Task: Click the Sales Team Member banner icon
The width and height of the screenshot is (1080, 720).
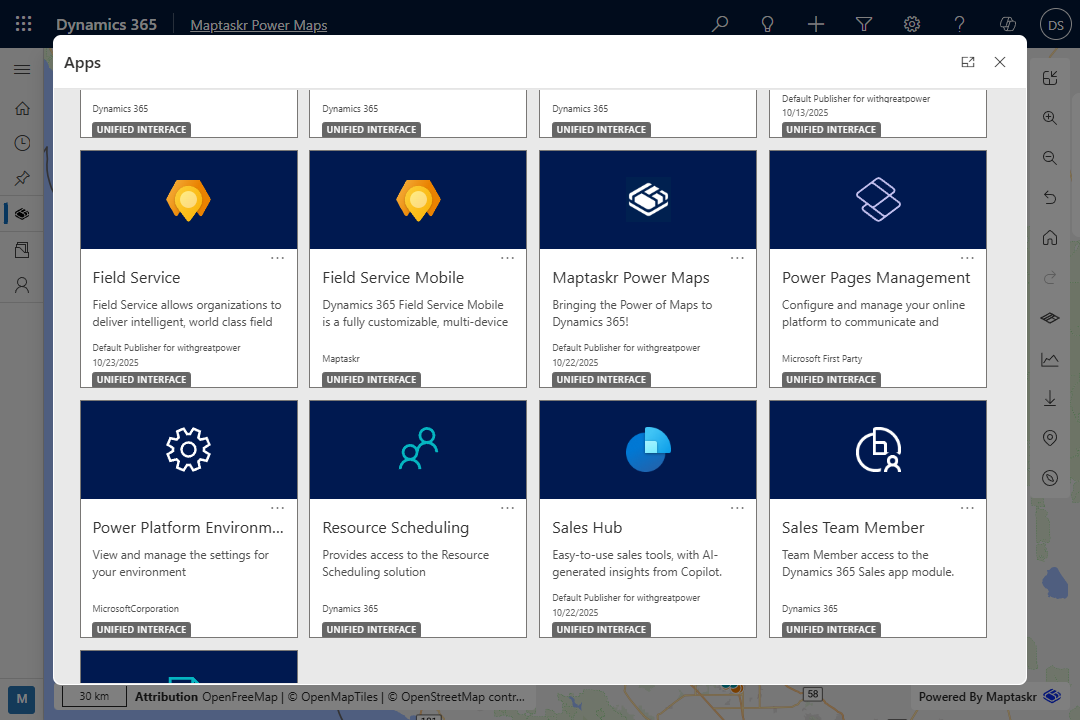Action: pos(878,450)
